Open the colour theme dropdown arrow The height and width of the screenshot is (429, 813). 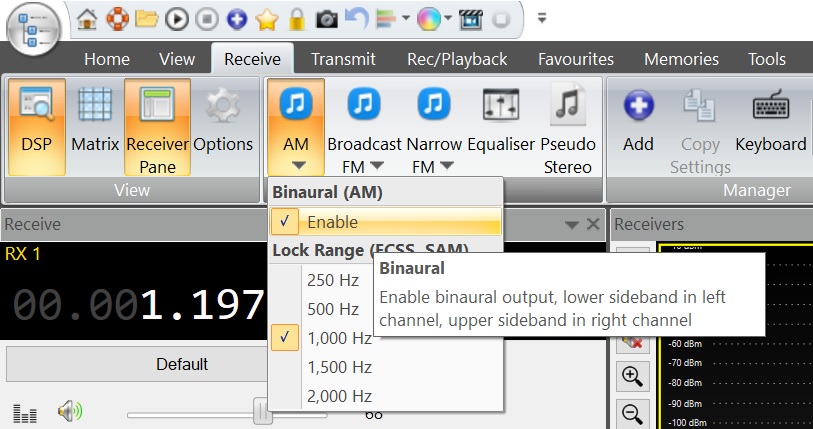tap(449, 18)
